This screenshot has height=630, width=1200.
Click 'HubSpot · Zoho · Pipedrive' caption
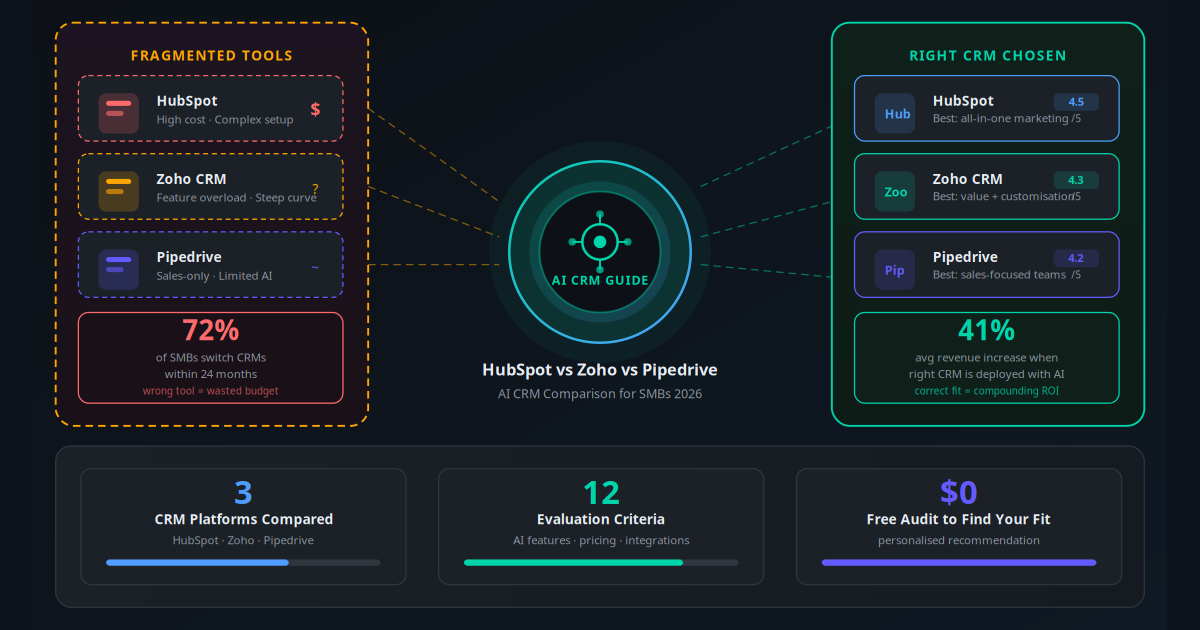pos(243,541)
